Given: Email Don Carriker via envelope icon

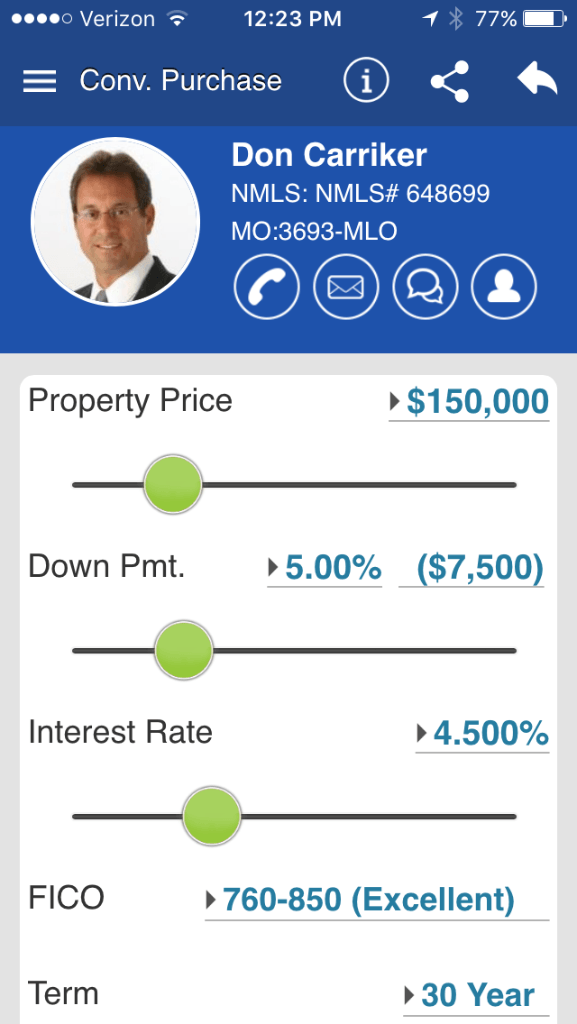Looking at the screenshot, I should pyautogui.click(x=346, y=287).
